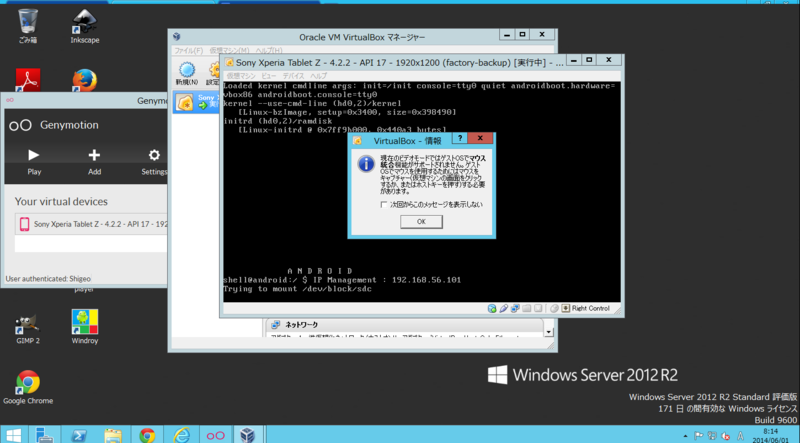Switch to VirtualBox via taskbar cube icon
Image resolution: width=800 pixels, height=443 pixels.
click(x=247, y=435)
